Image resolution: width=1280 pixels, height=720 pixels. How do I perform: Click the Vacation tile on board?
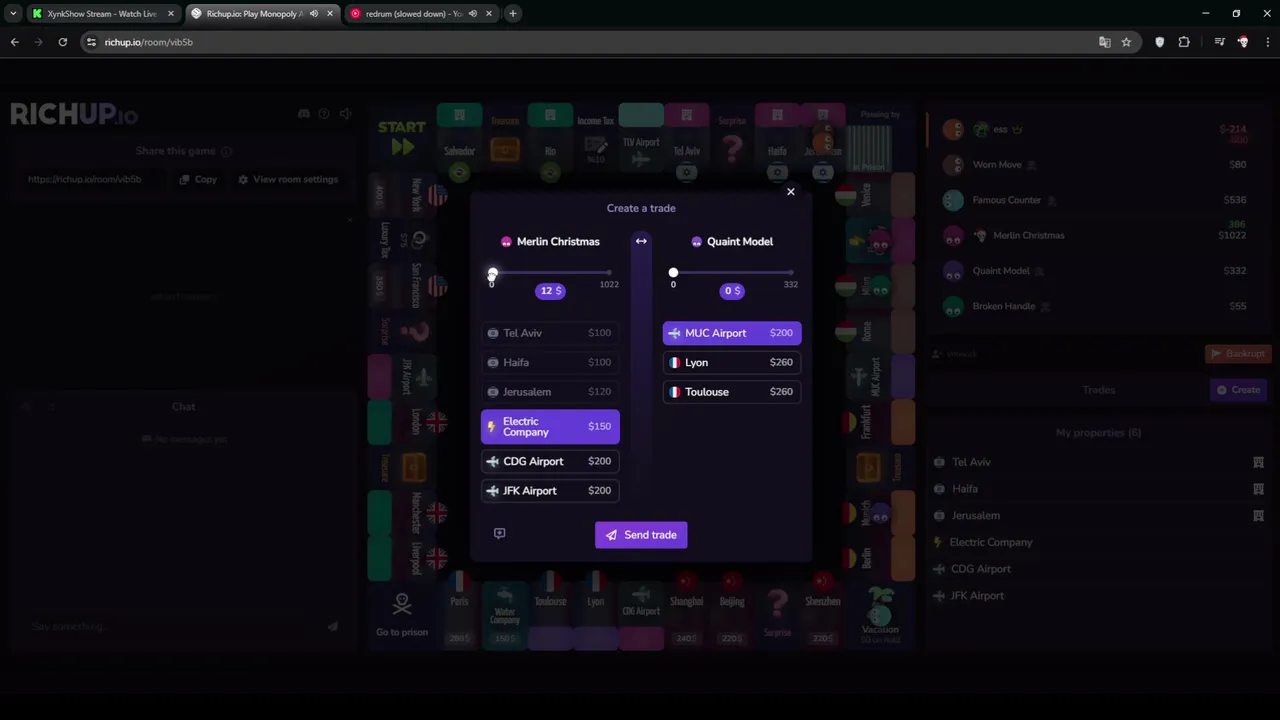[x=880, y=615]
